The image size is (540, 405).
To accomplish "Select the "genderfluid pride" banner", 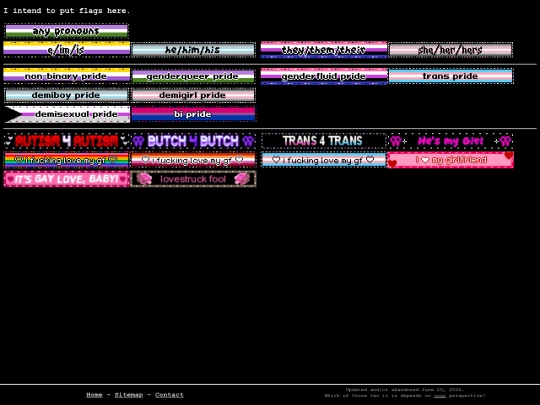I will tap(324, 76).
